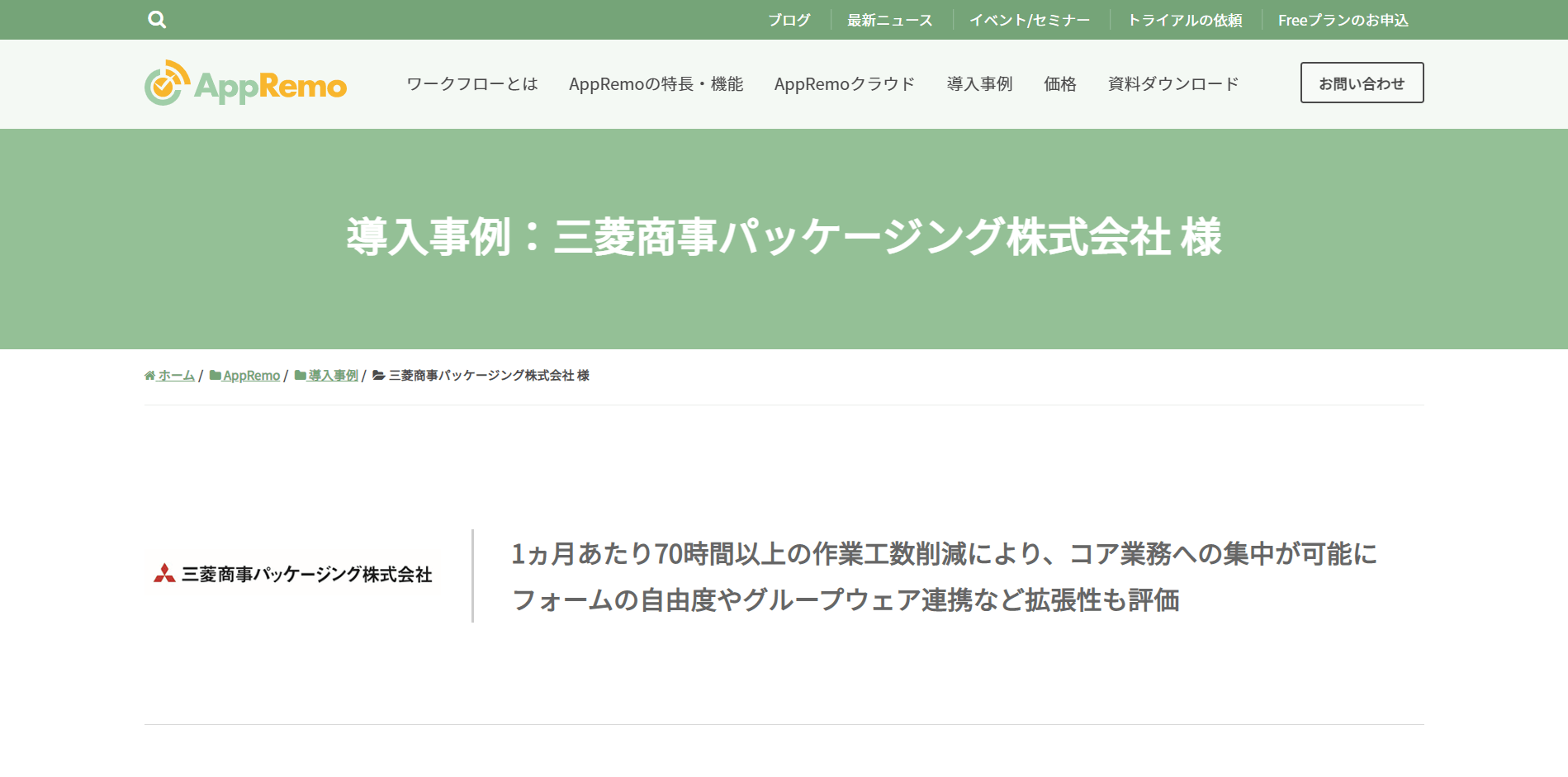Open the ブログ link
The image size is (1568, 777).
(789, 20)
